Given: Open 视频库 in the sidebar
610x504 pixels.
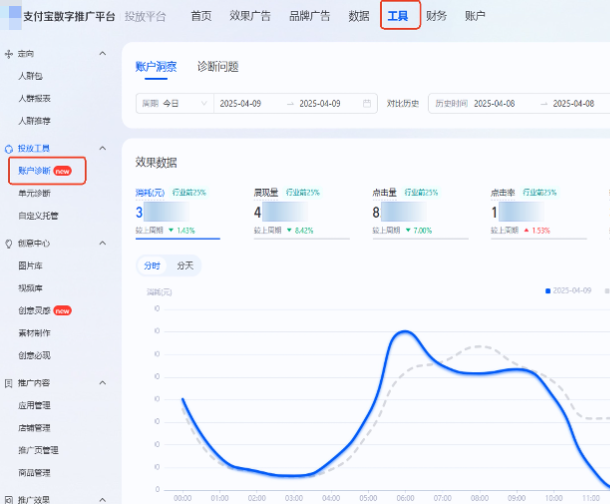Looking at the screenshot, I should 30,288.
